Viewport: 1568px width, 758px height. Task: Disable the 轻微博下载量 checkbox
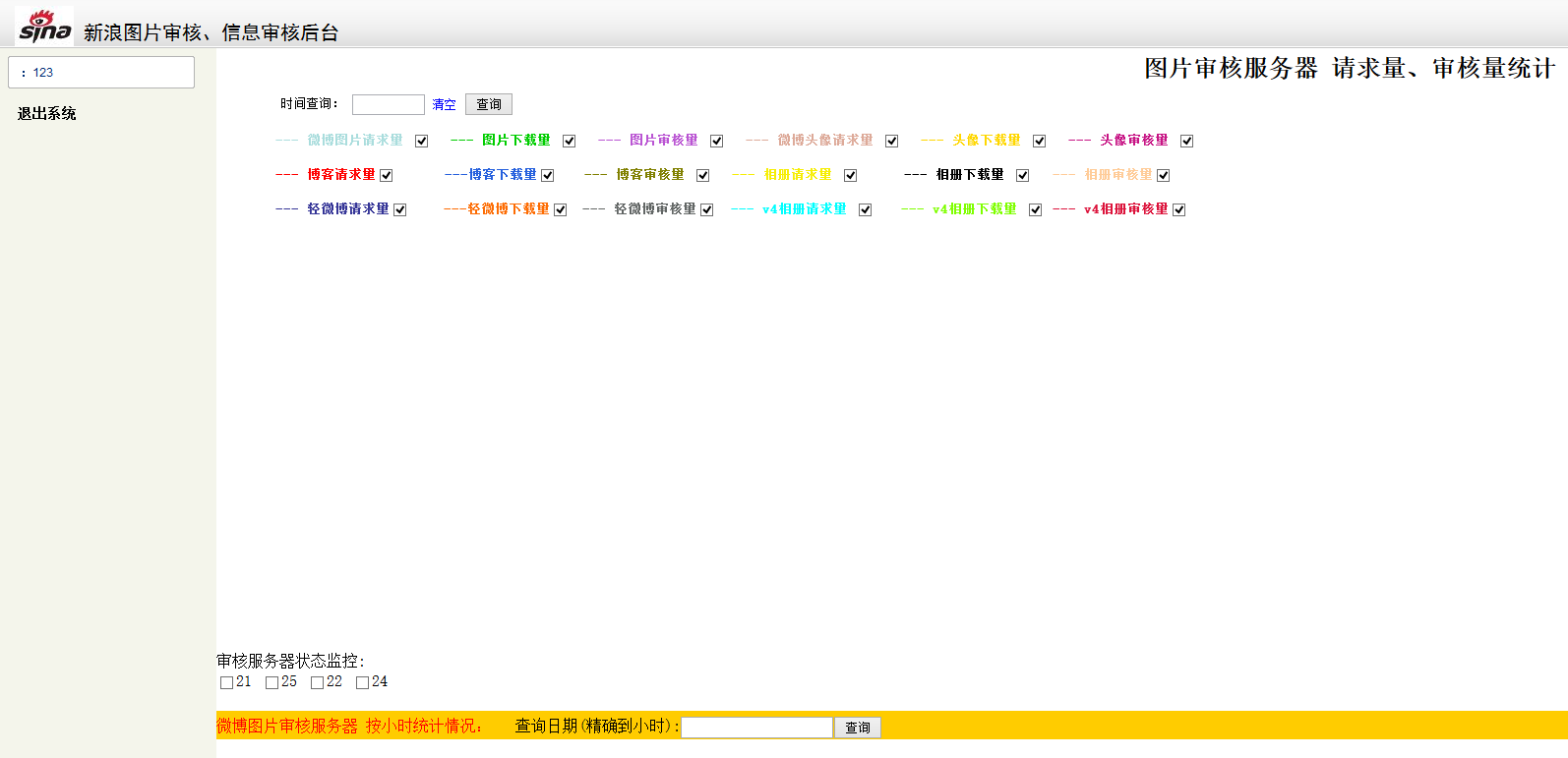pos(560,209)
